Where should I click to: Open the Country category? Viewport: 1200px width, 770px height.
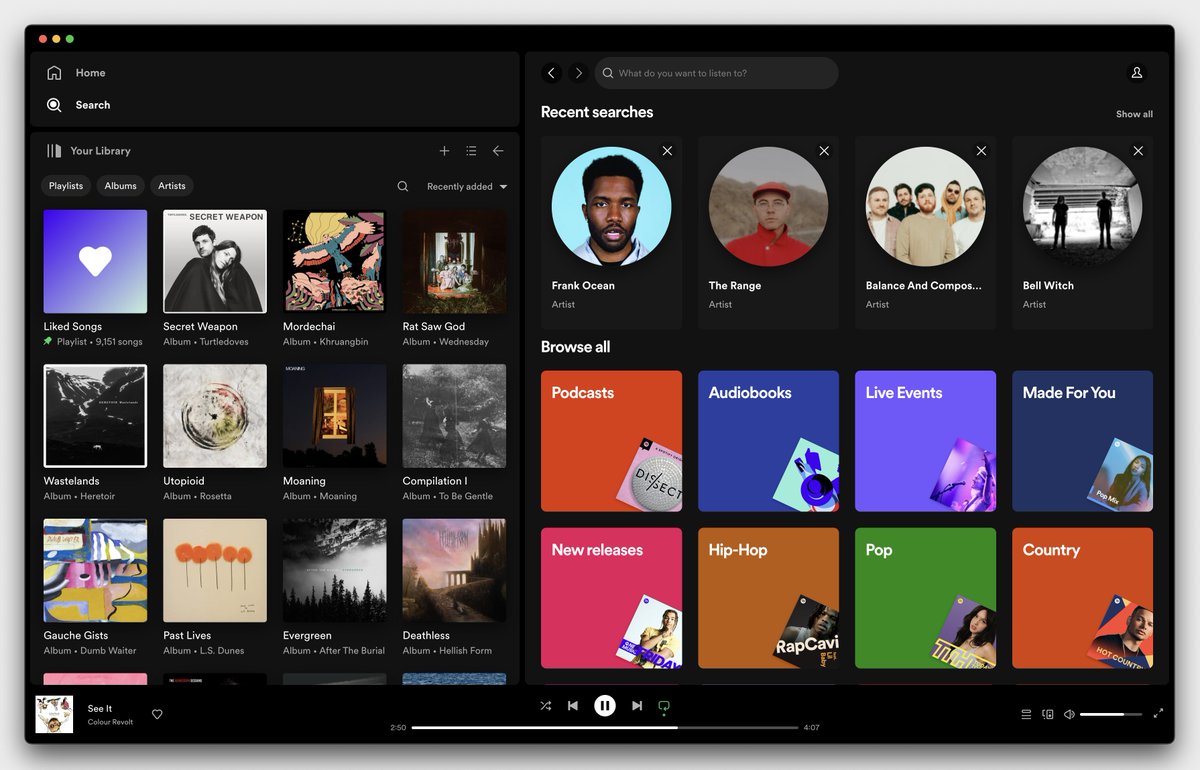[1082, 598]
